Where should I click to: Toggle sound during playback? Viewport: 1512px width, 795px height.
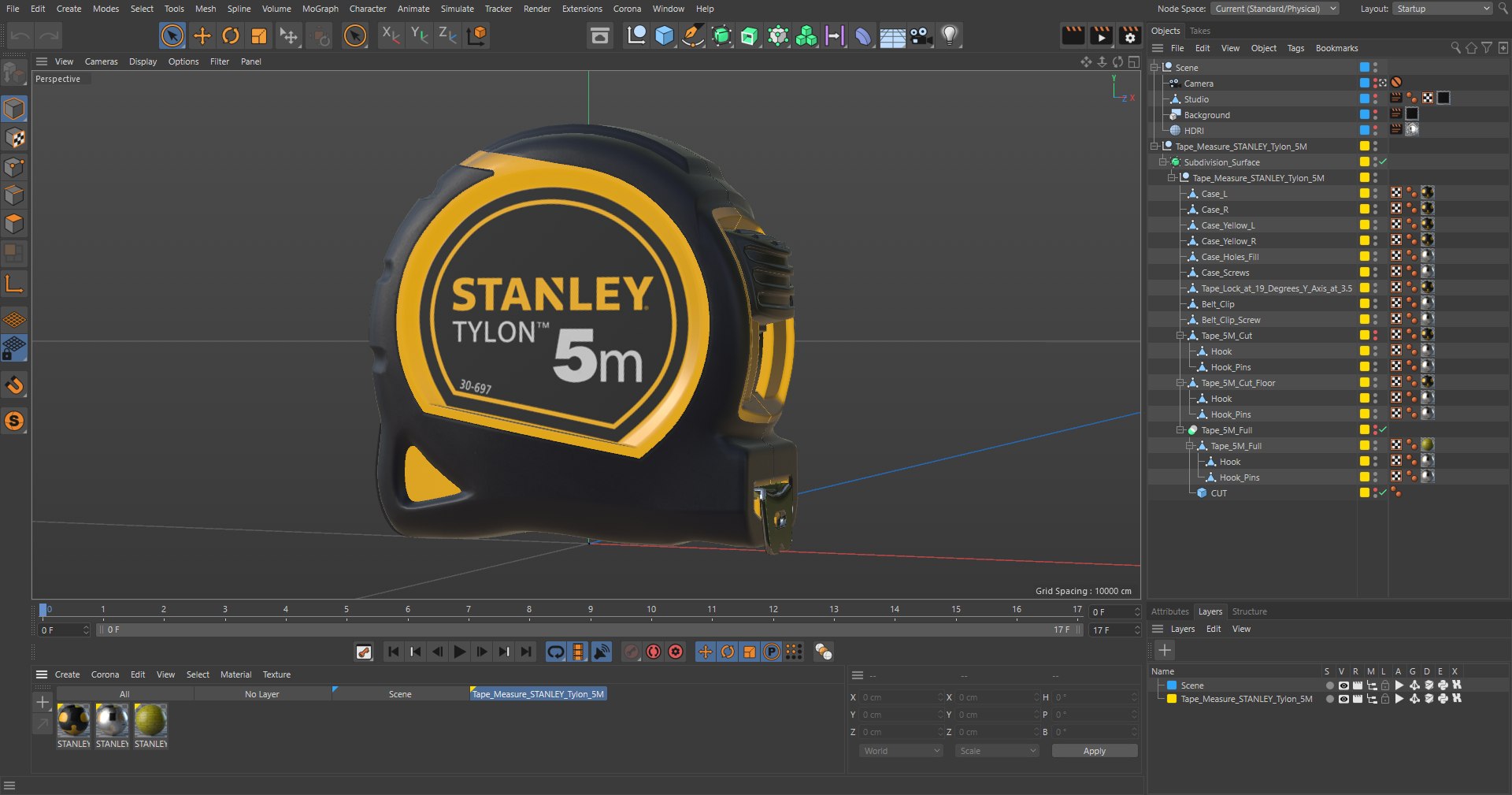[x=601, y=652]
